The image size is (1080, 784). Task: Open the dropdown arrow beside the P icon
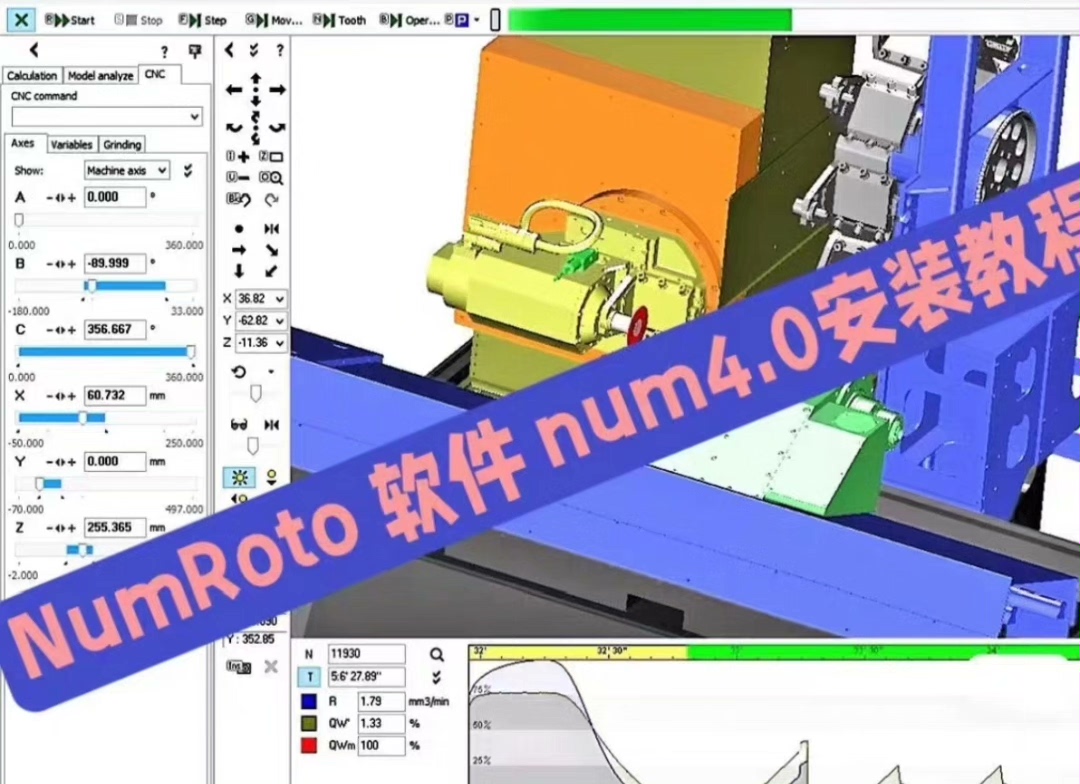477,20
